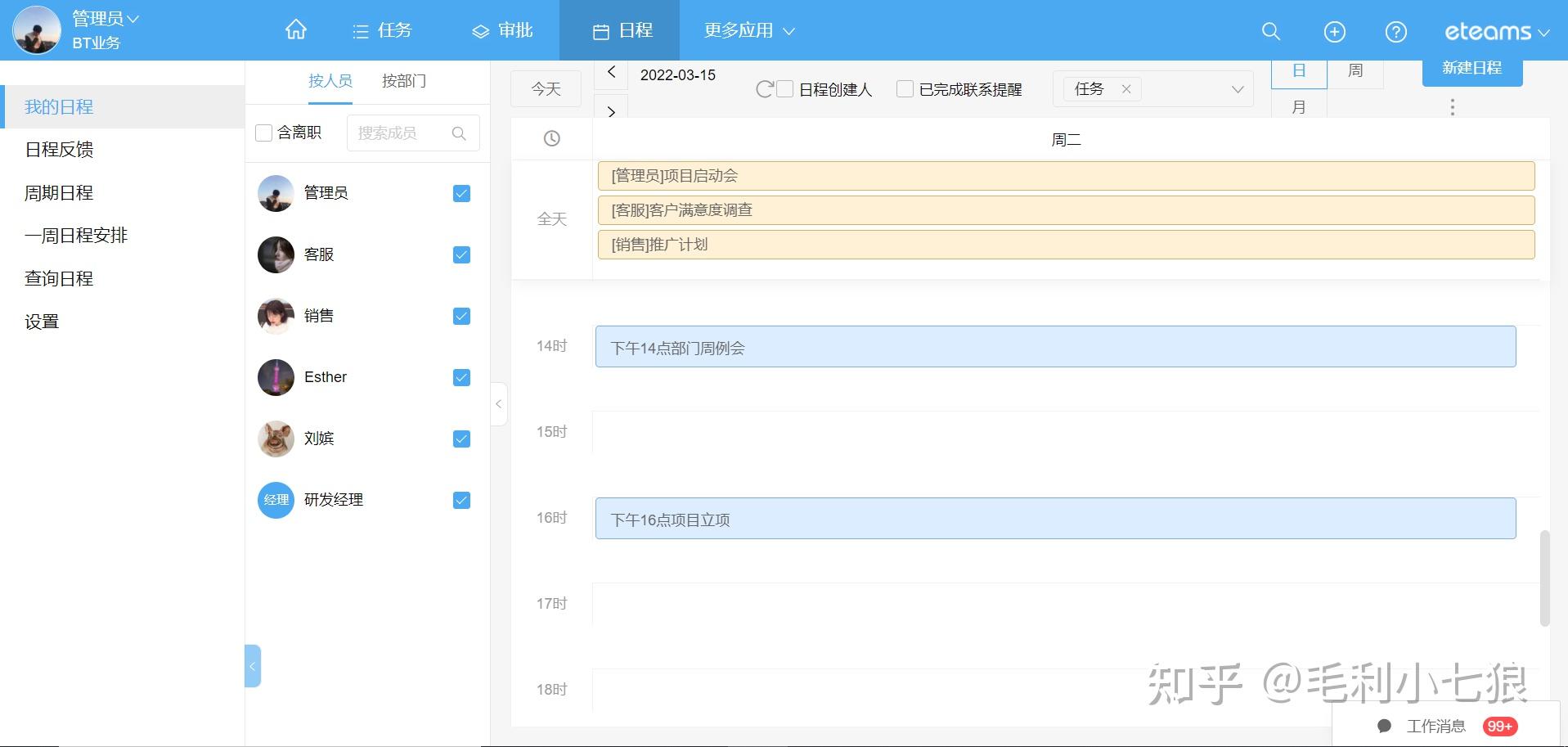1568x747 pixels.
Task: Open the search magnifier in top bar
Action: coord(1270,31)
